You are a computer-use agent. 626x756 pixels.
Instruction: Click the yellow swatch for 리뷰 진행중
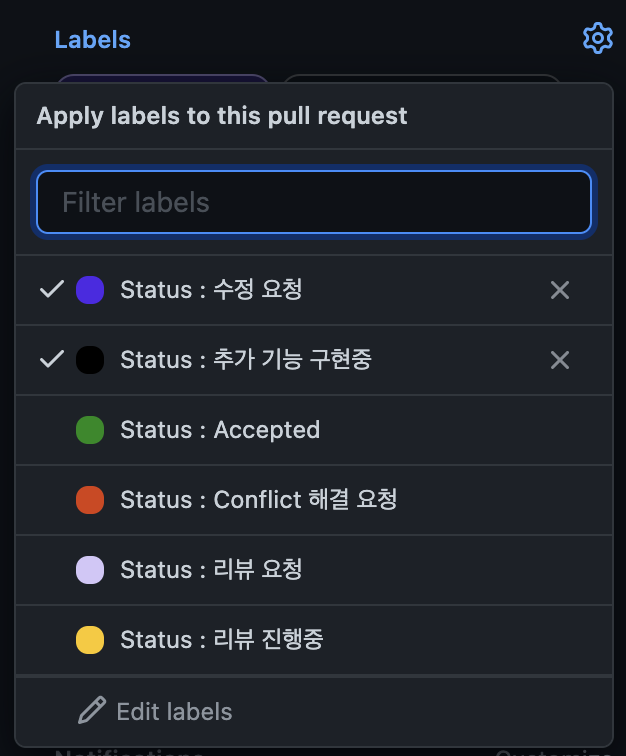point(90,640)
